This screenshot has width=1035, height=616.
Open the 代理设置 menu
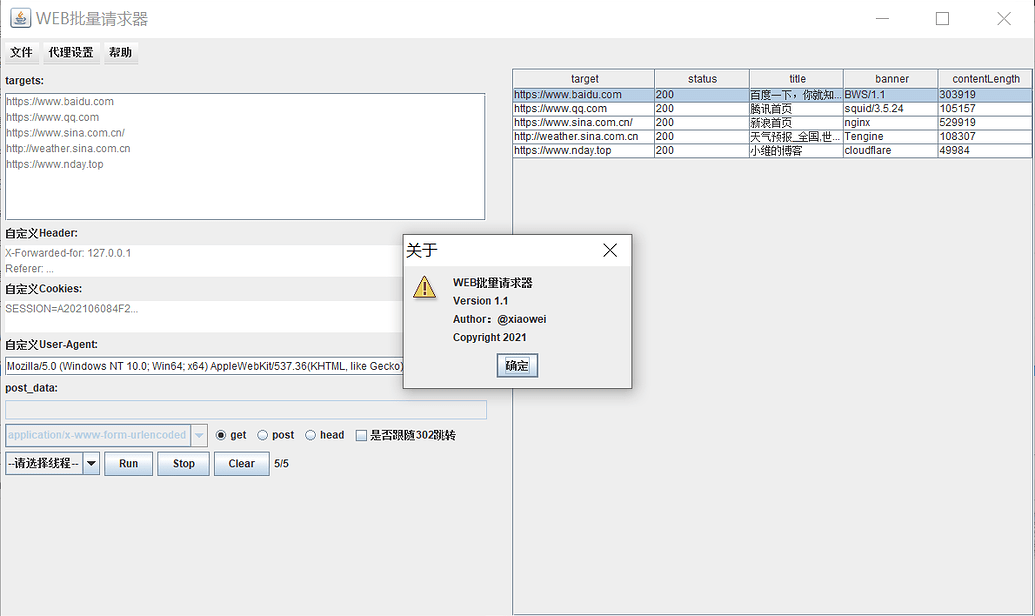[70, 52]
